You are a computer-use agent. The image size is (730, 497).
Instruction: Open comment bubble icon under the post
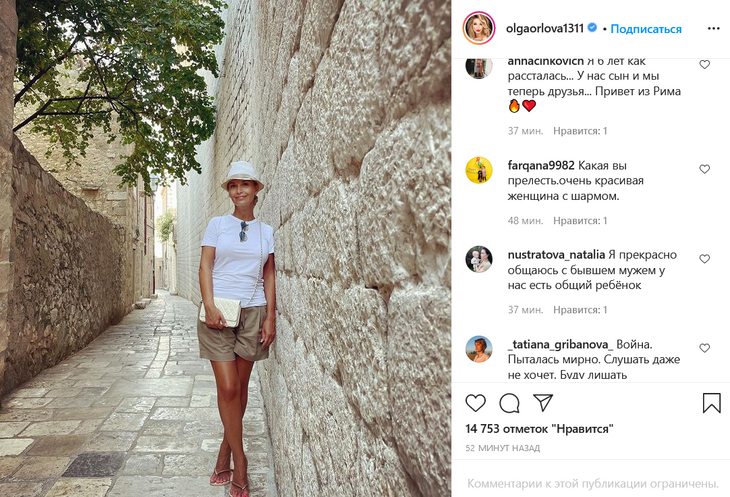pyautogui.click(x=509, y=403)
